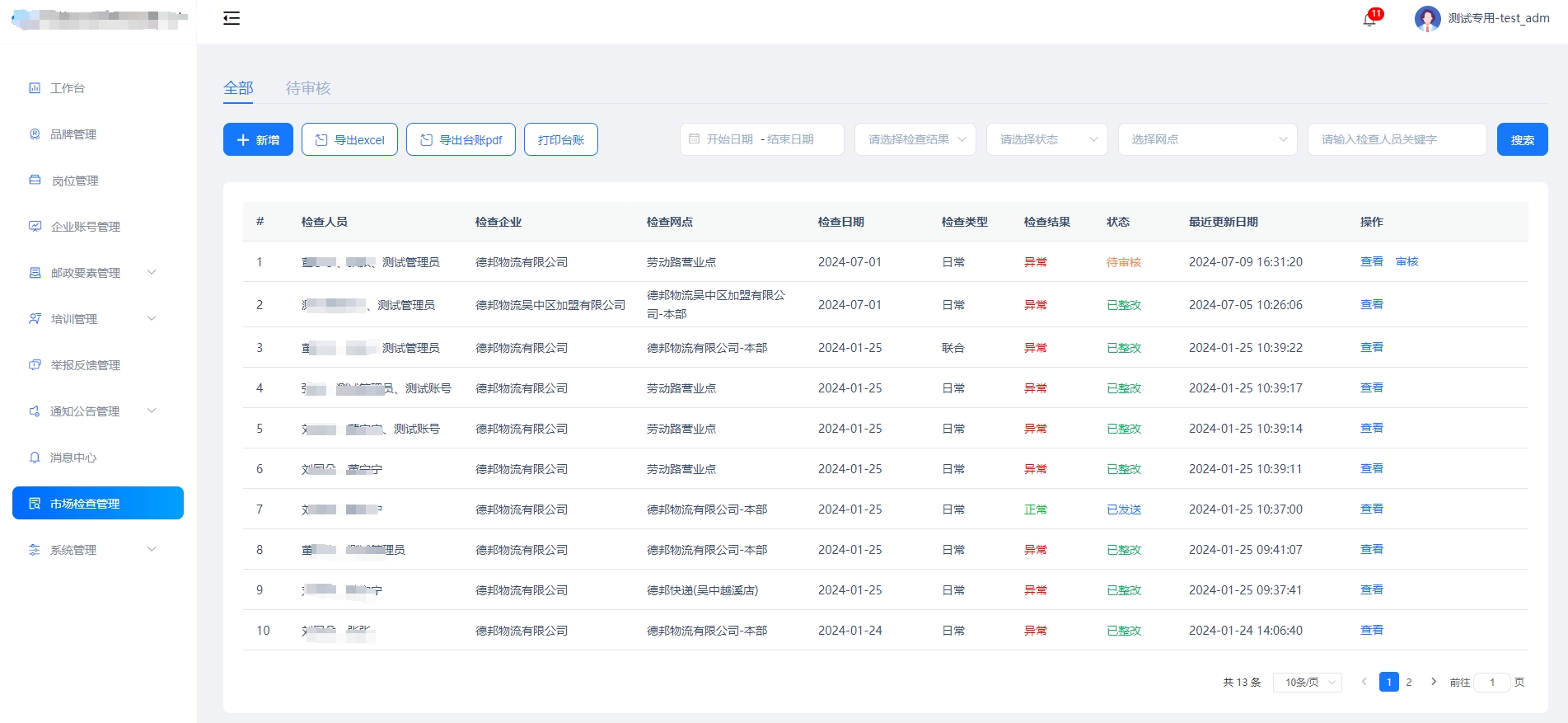1568x723 pixels.
Task: Open the 选择网点 dropdown
Action: click(x=1207, y=139)
